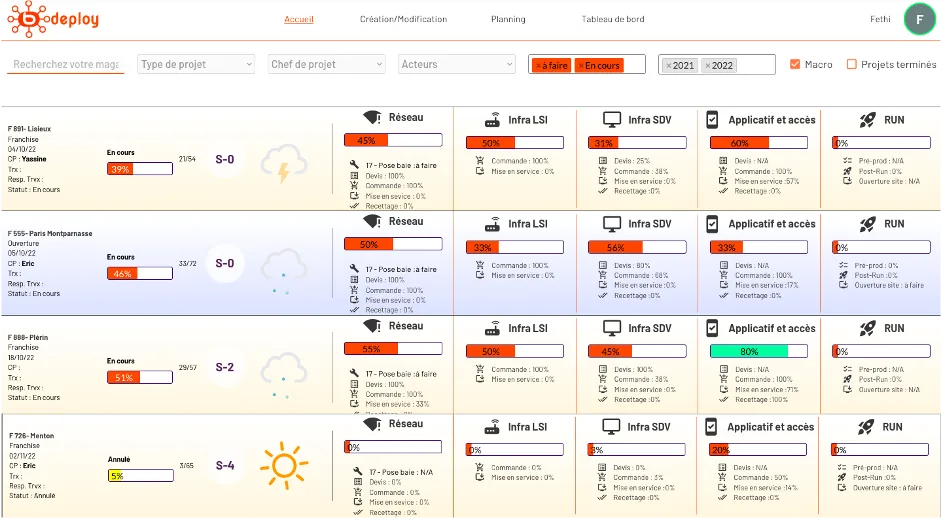Screen dimensions: 941x518
Task: Click Lisieux 39% overall progress bar
Action: pyautogui.click(x=140, y=169)
